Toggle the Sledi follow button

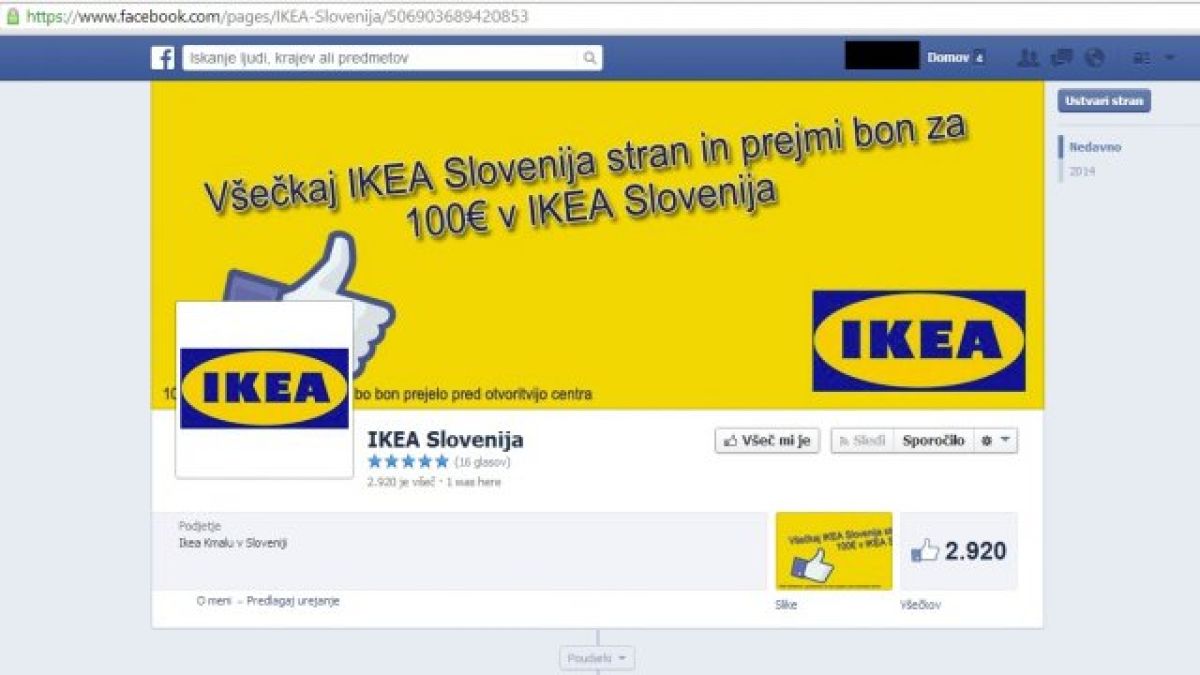(x=862, y=441)
